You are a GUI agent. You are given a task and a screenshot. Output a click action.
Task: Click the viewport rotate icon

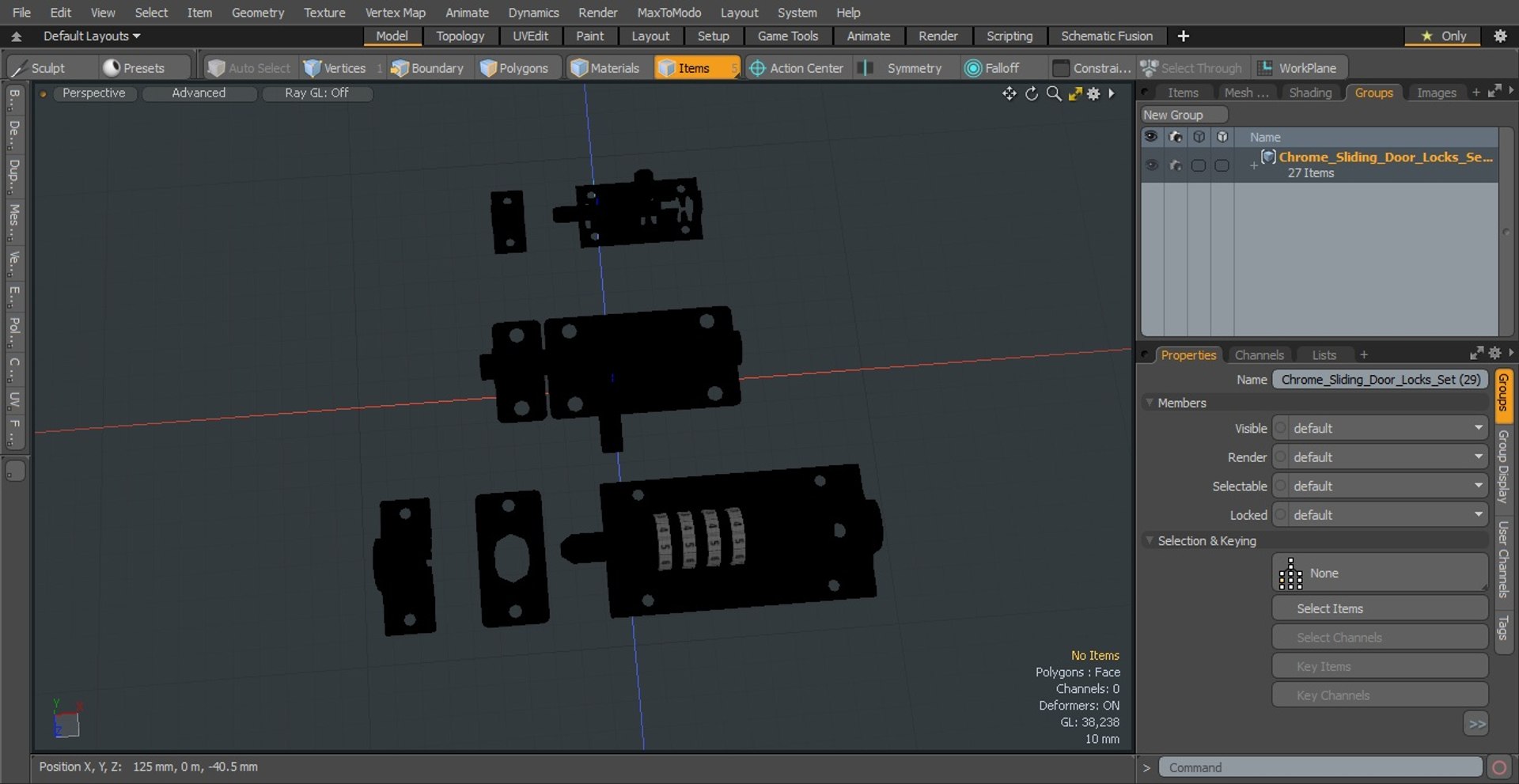1031,93
